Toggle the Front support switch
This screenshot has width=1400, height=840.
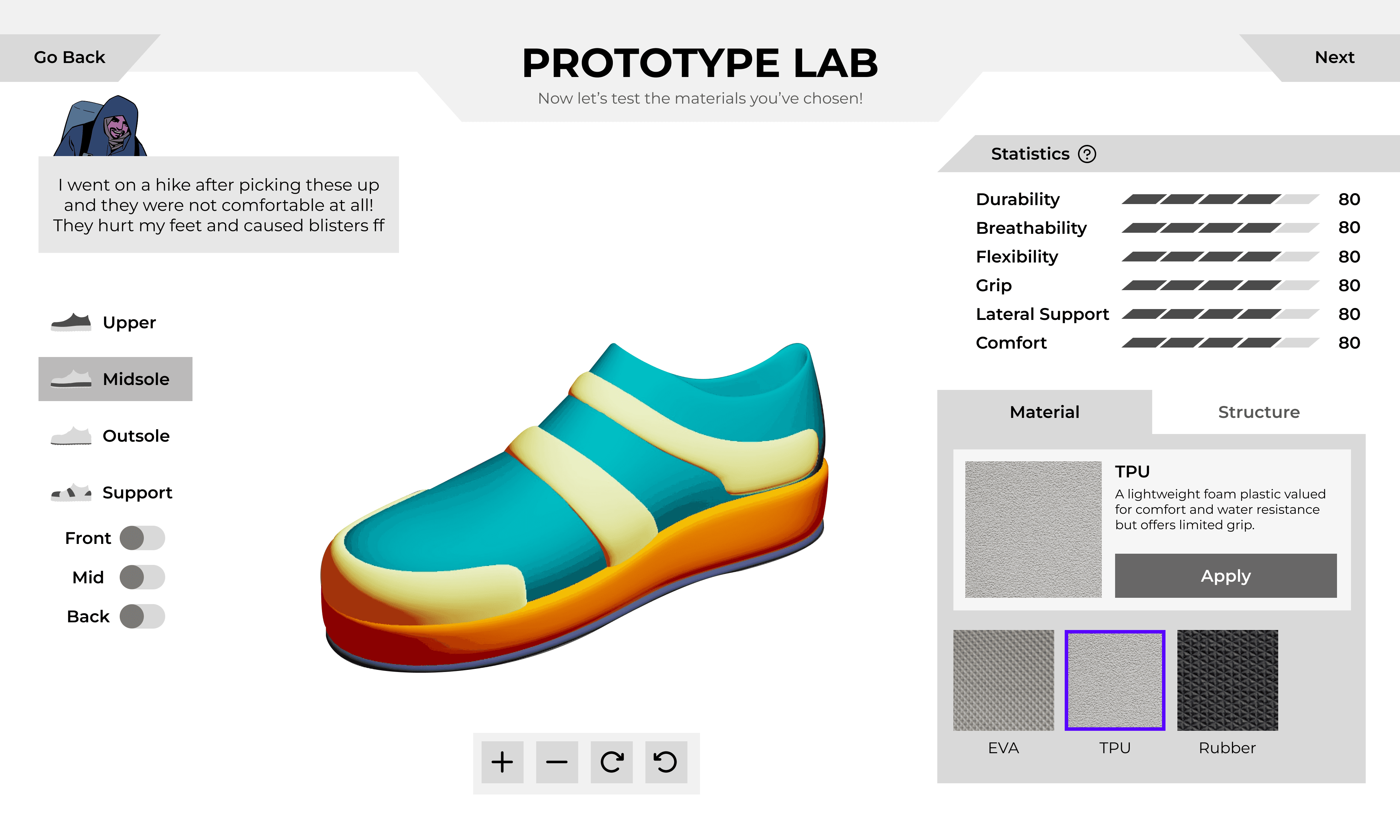point(142,538)
